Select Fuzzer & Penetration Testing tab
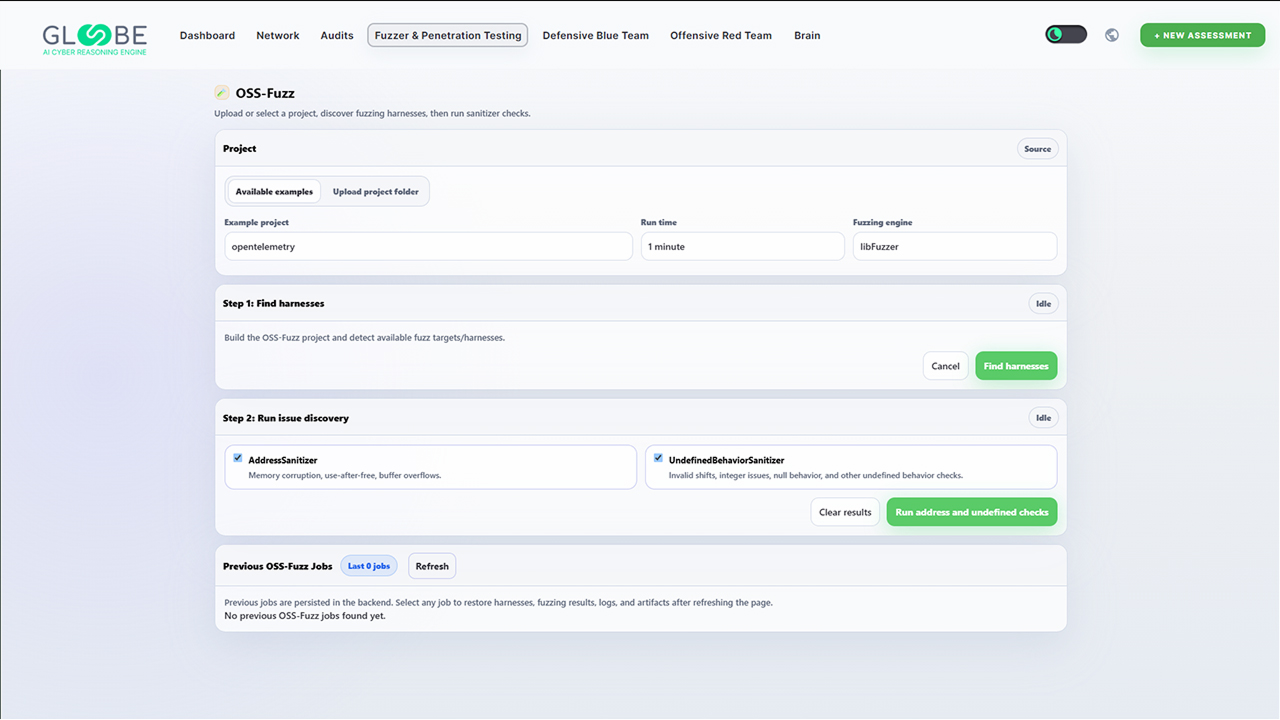 pyautogui.click(x=448, y=35)
